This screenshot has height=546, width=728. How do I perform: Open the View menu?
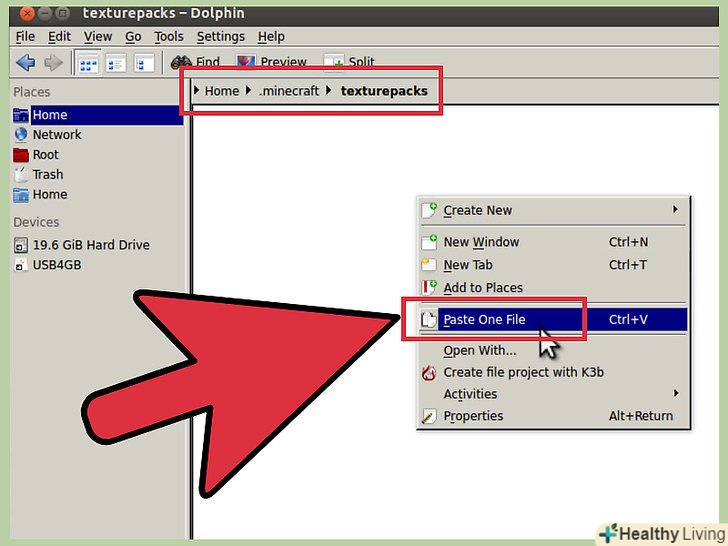pyautogui.click(x=98, y=36)
